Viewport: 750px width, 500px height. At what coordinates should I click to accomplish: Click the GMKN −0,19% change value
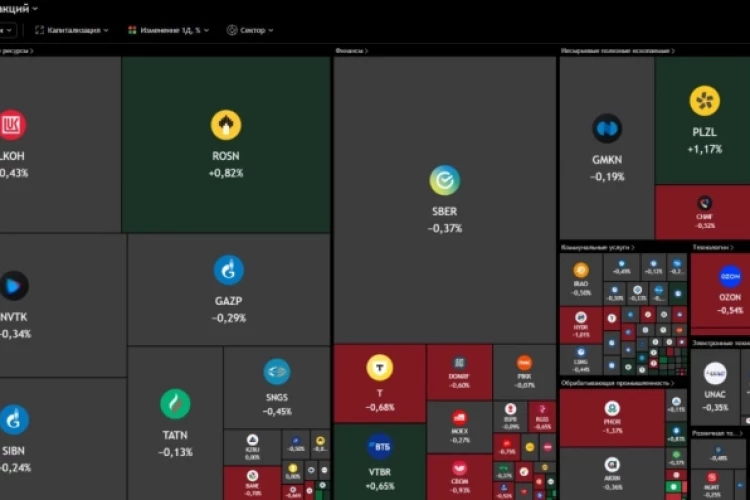tap(607, 177)
